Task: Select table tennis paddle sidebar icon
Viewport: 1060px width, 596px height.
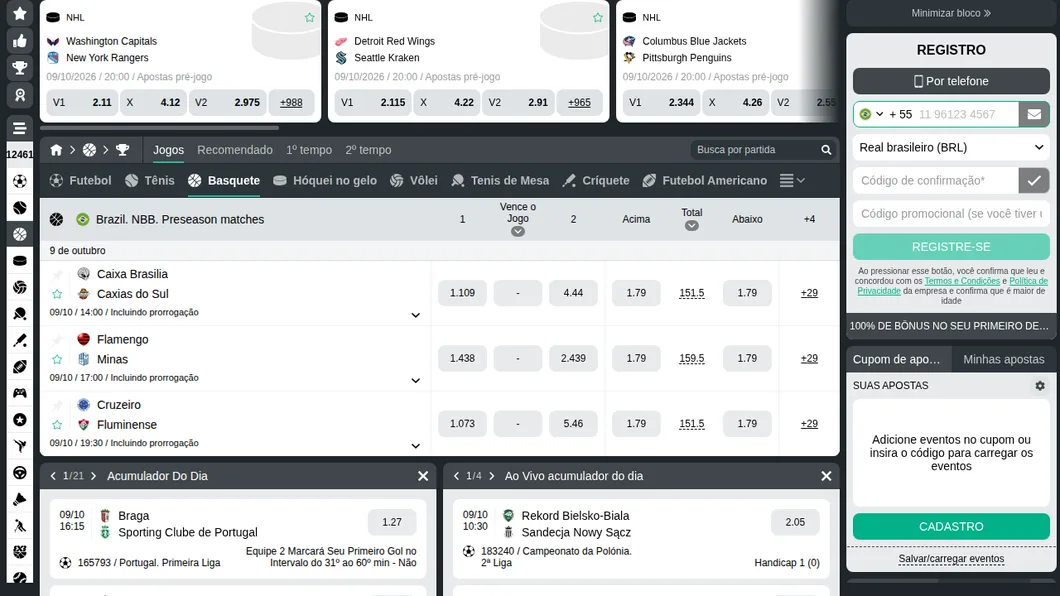Action: coord(20,314)
